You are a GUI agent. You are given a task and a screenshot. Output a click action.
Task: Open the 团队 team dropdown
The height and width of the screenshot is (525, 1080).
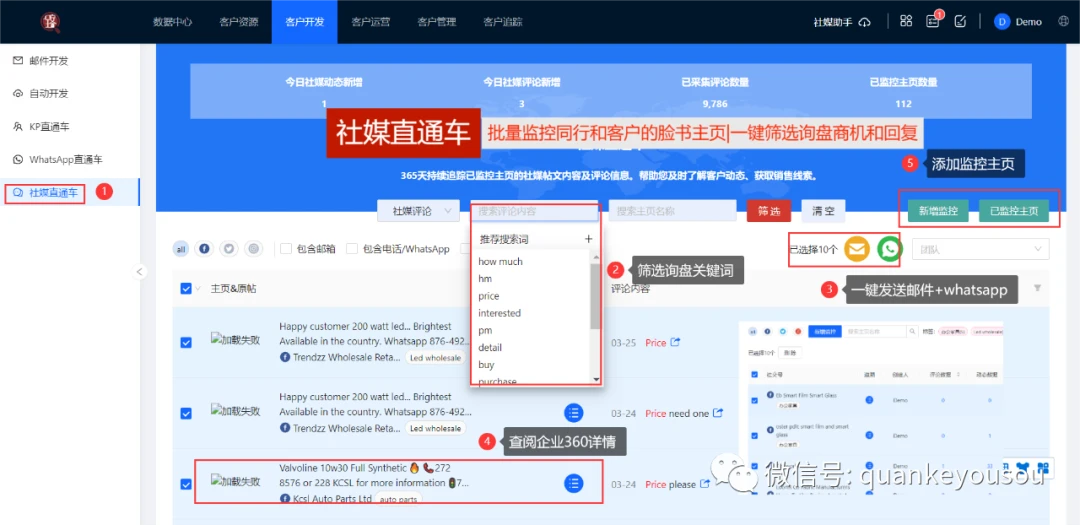click(x=980, y=249)
